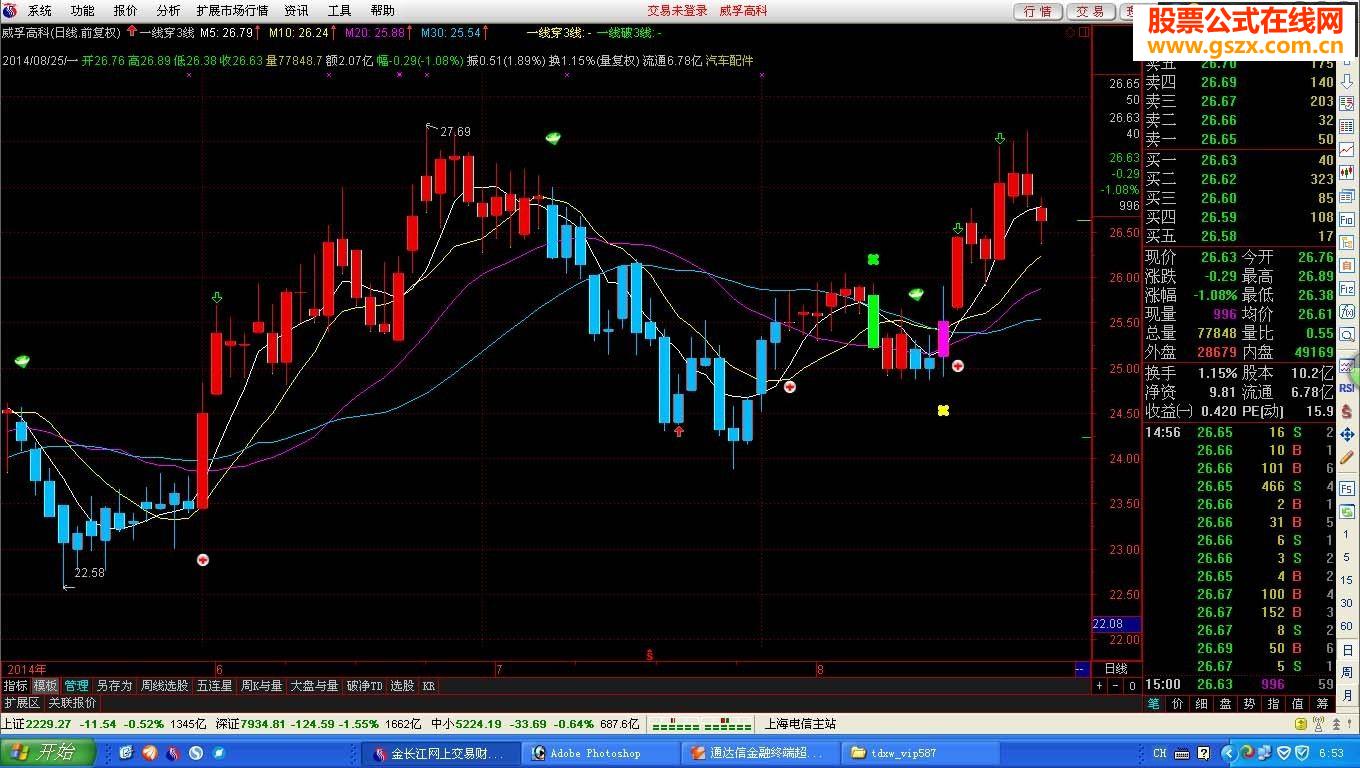Screen dimensions: 1360x768
Task: Switch to 15-minute period in sidebar
Action: 1347,580
